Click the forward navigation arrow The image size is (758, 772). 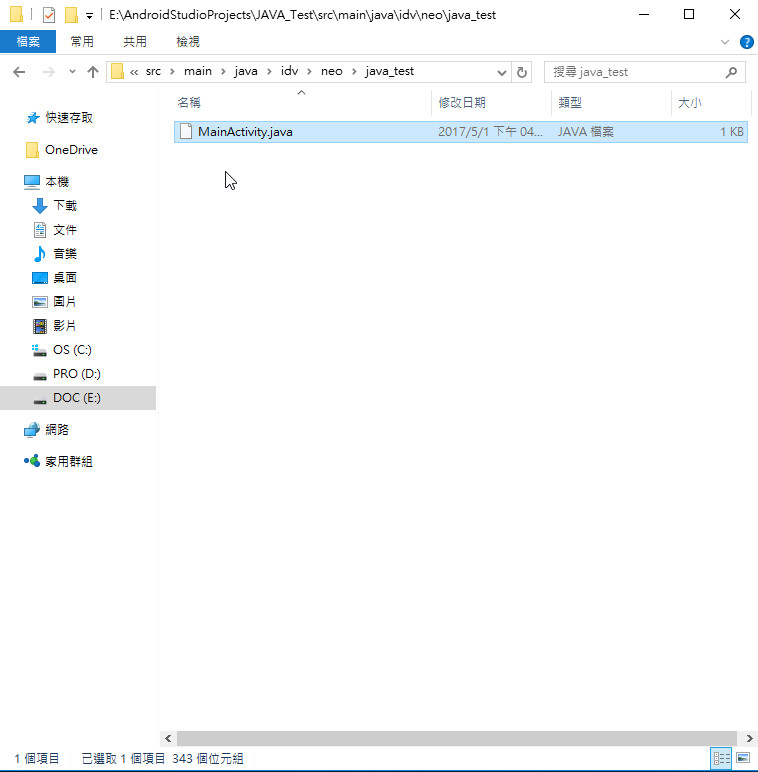point(49,72)
